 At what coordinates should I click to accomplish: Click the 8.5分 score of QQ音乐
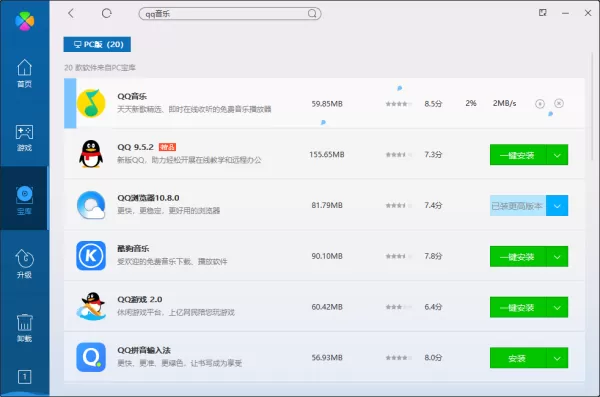433,104
